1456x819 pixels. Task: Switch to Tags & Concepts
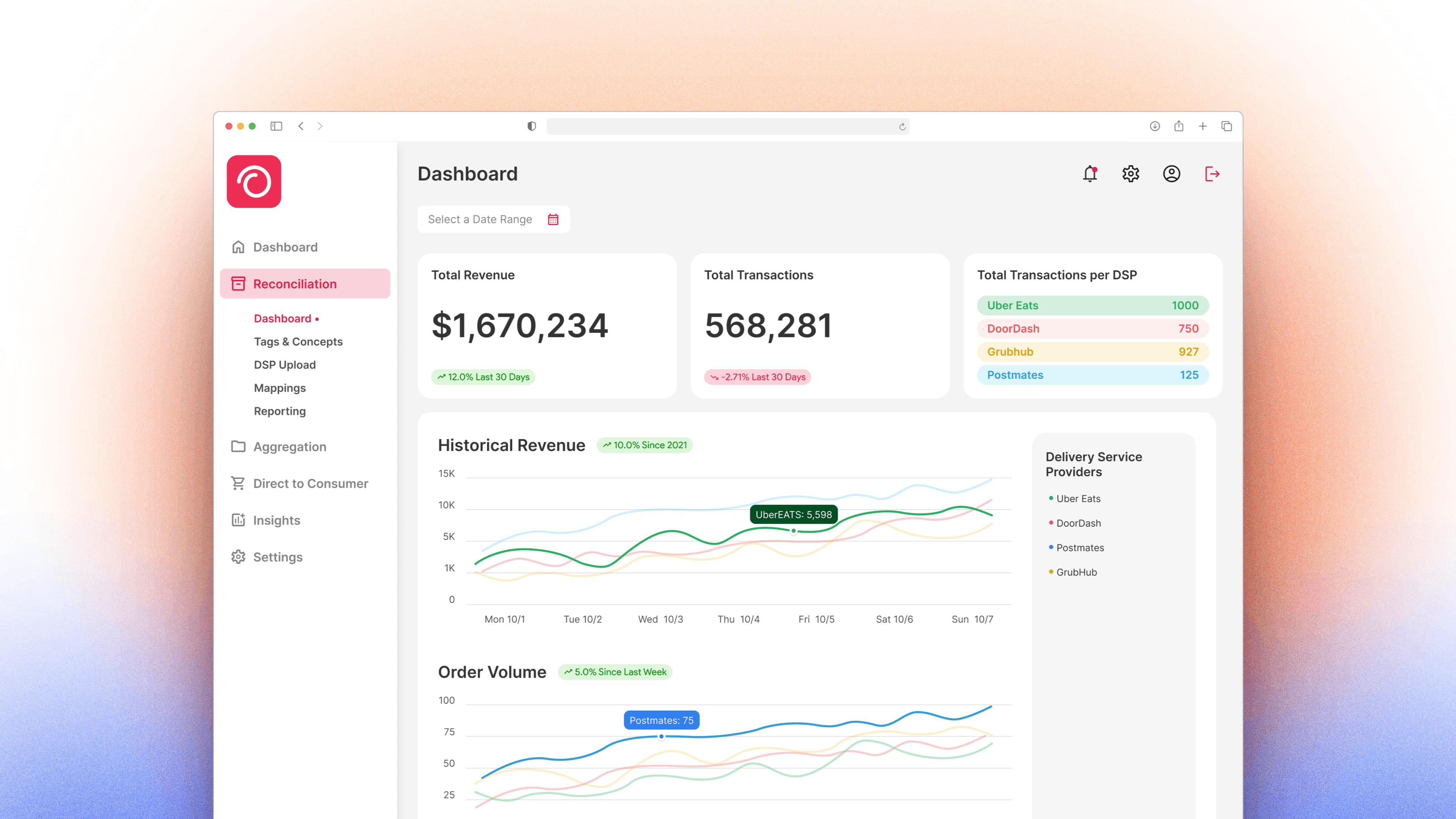pos(298,341)
